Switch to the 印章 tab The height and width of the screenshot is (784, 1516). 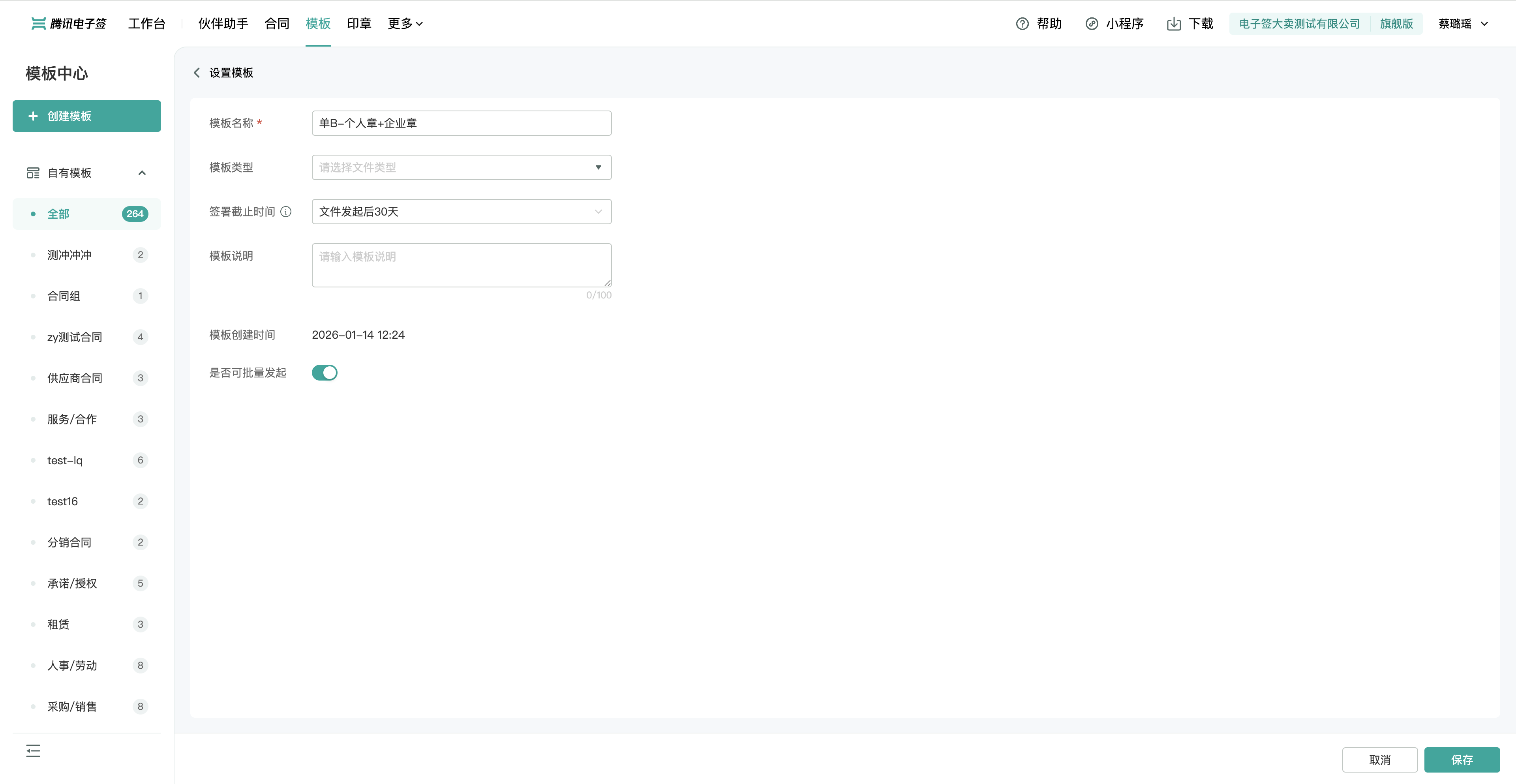tap(359, 24)
